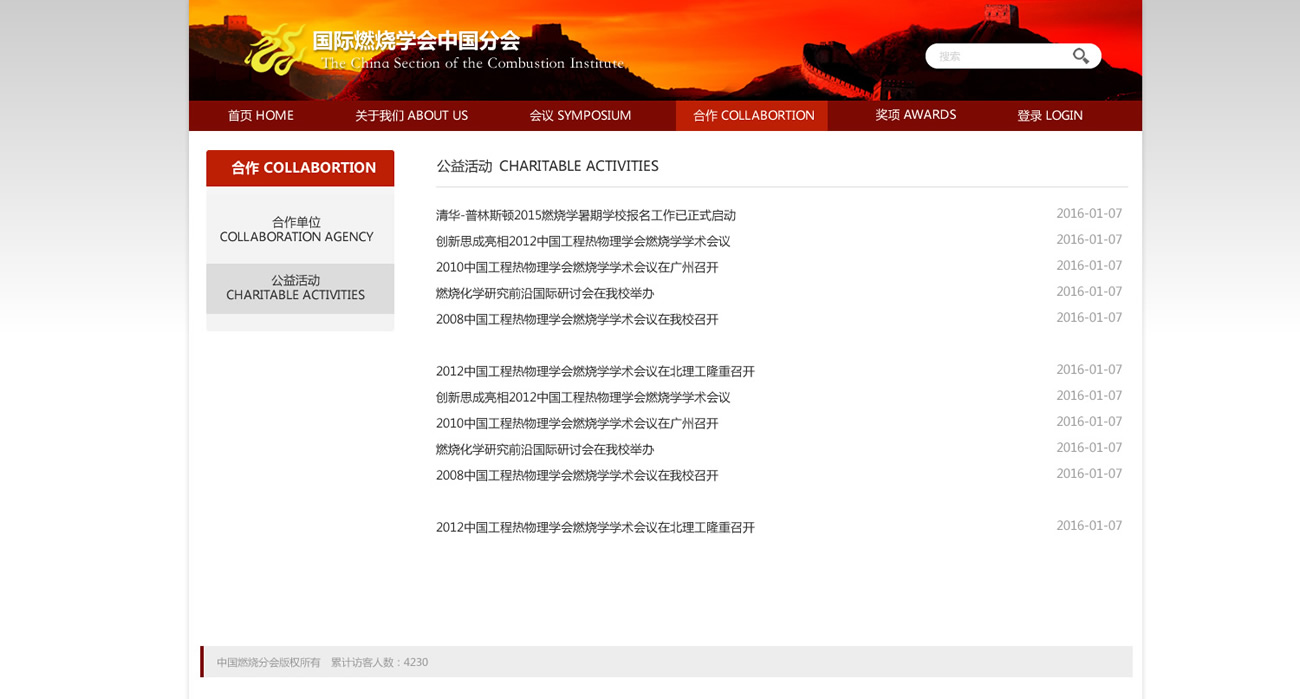Open the first 2012 北理工隆重召开 article
Screen dimensions: 1300x699
594,371
